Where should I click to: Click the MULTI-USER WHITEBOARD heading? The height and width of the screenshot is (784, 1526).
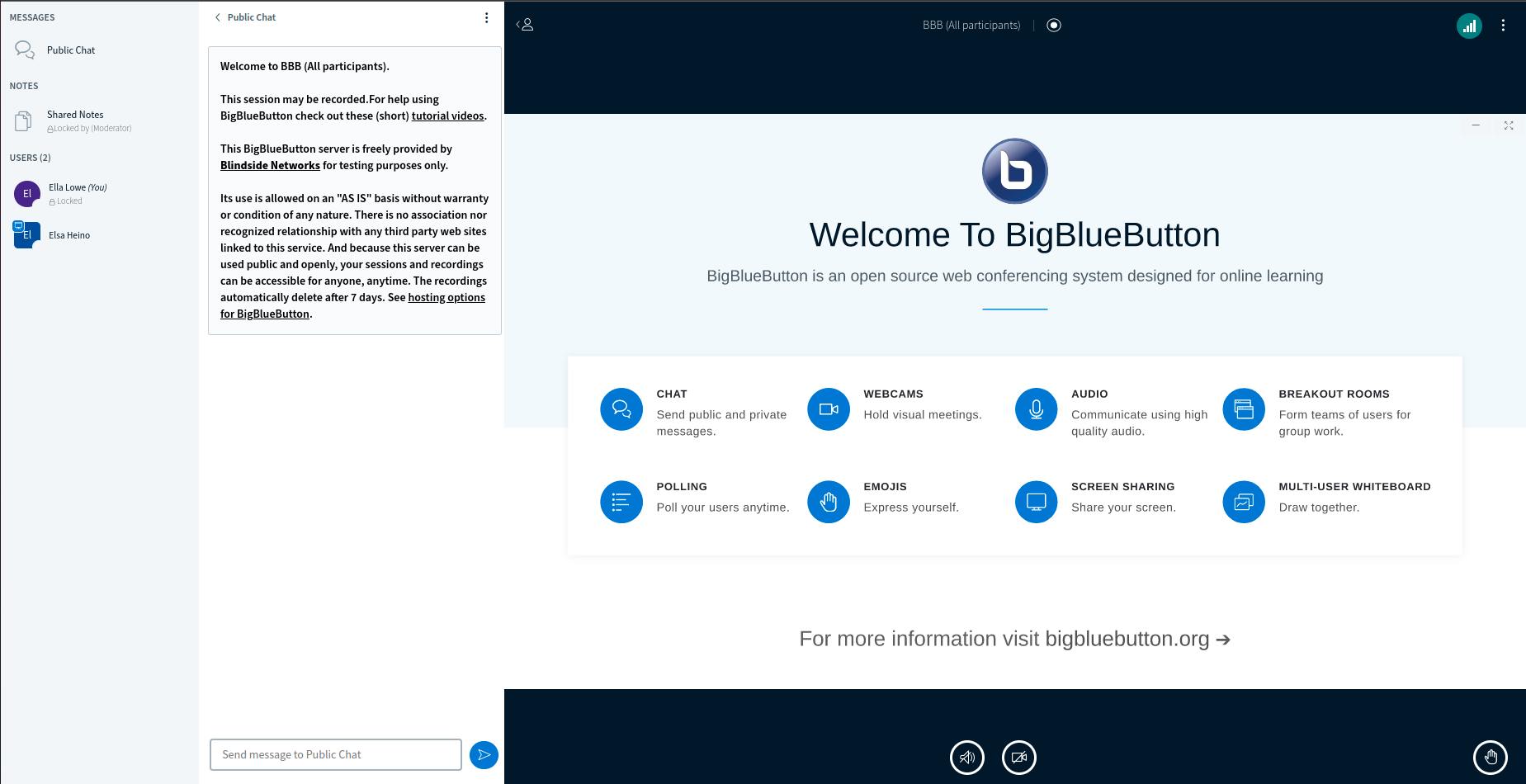tap(1355, 487)
